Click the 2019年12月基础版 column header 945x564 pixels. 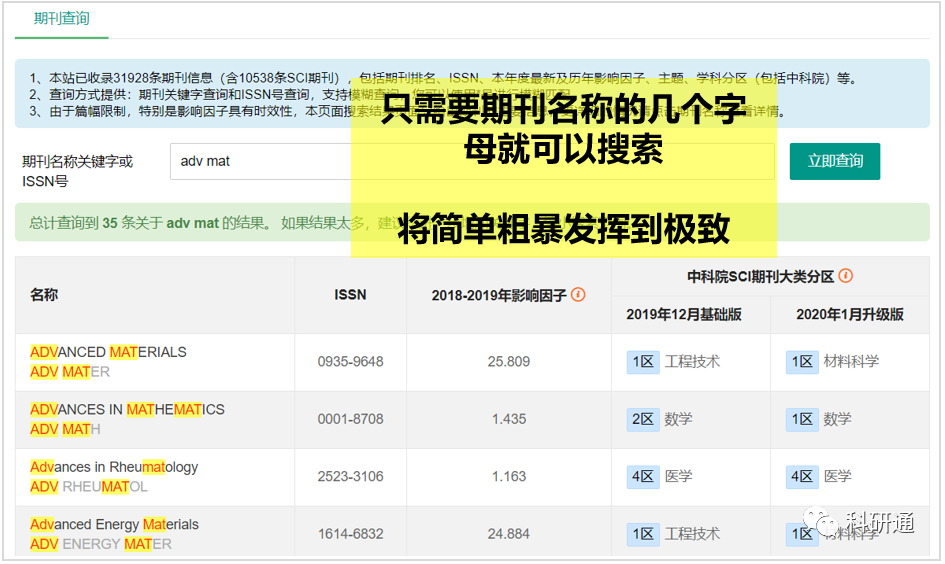tap(683, 315)
